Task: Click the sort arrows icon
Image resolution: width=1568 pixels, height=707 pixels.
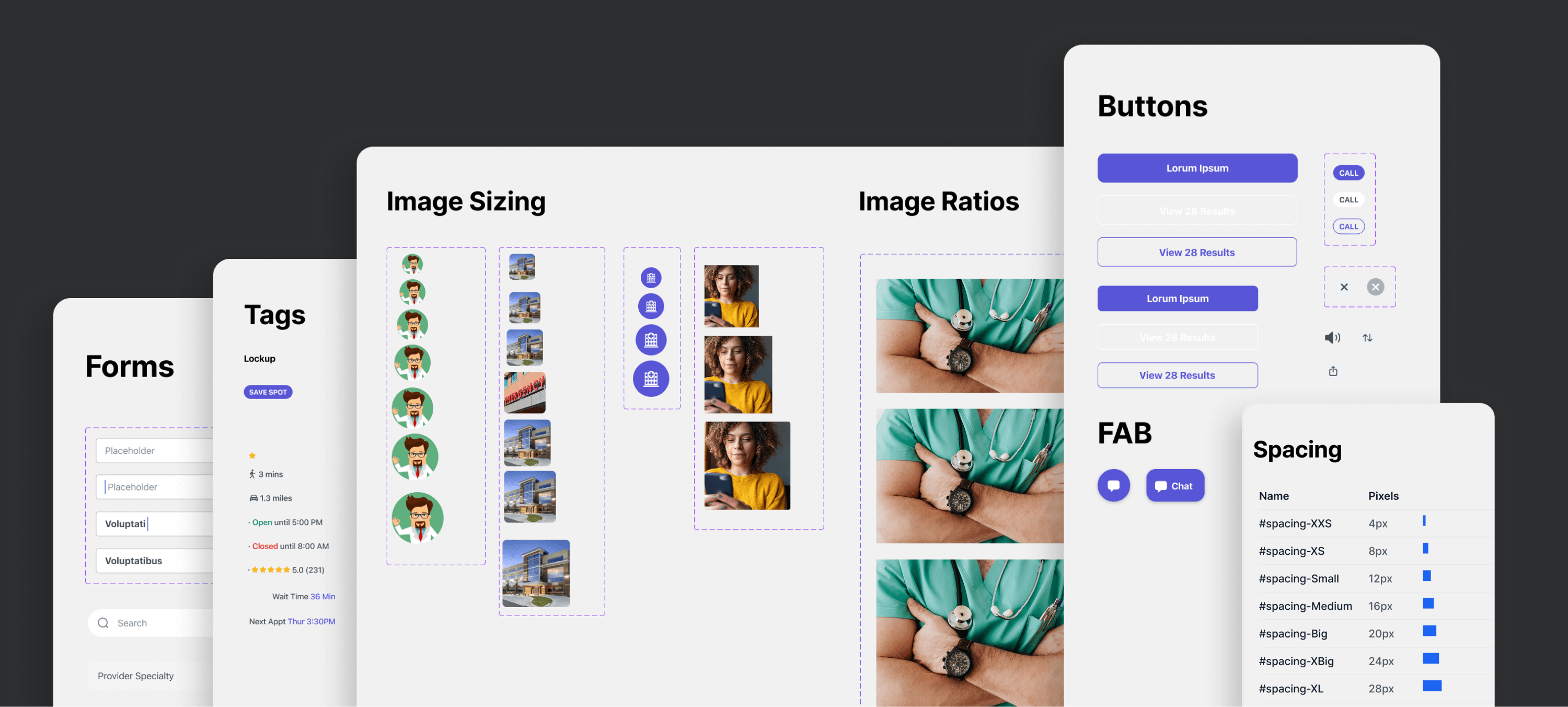Action: pos(1367,337)
